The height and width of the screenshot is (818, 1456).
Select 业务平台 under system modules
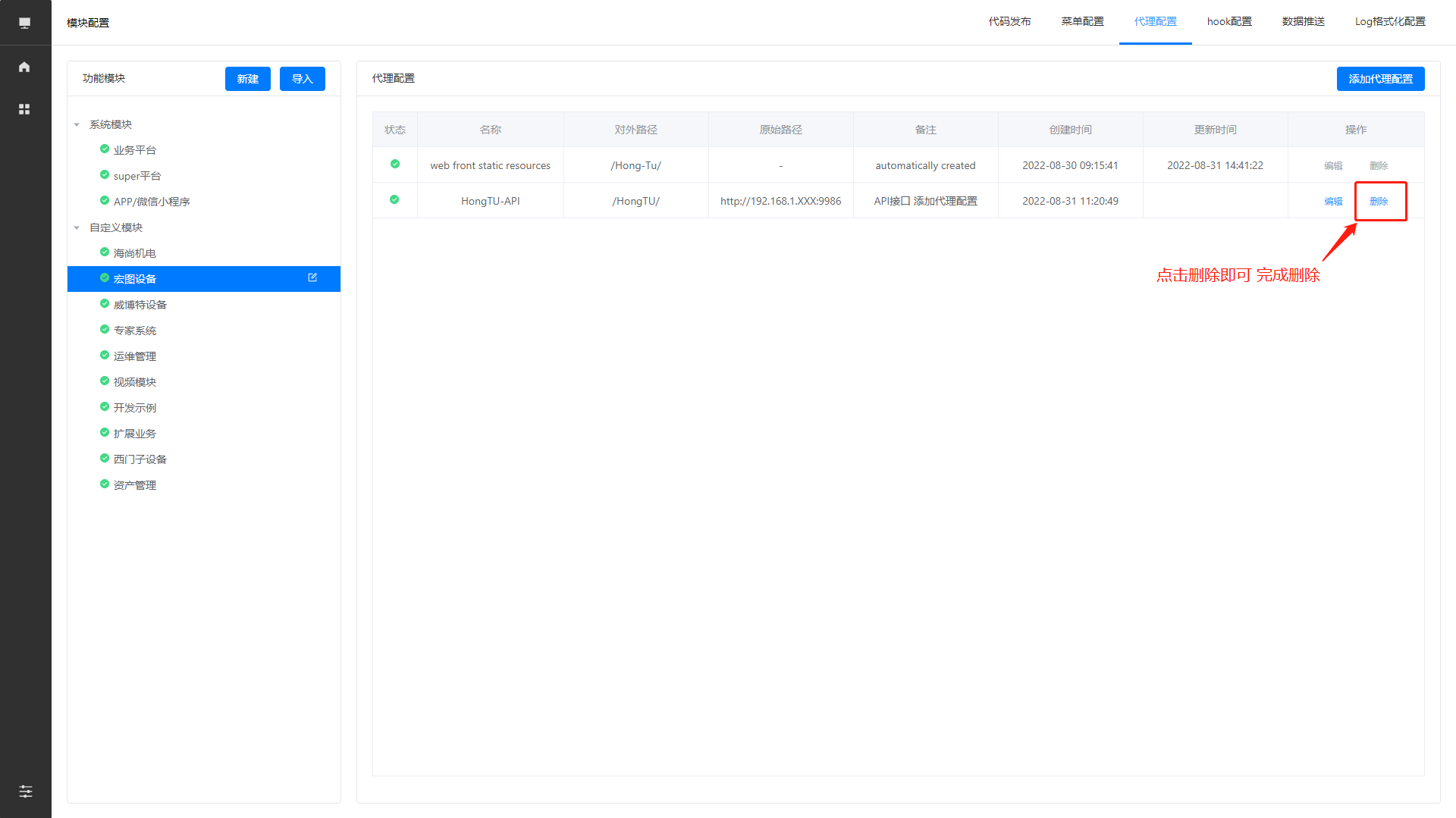[x=135, y=150]
